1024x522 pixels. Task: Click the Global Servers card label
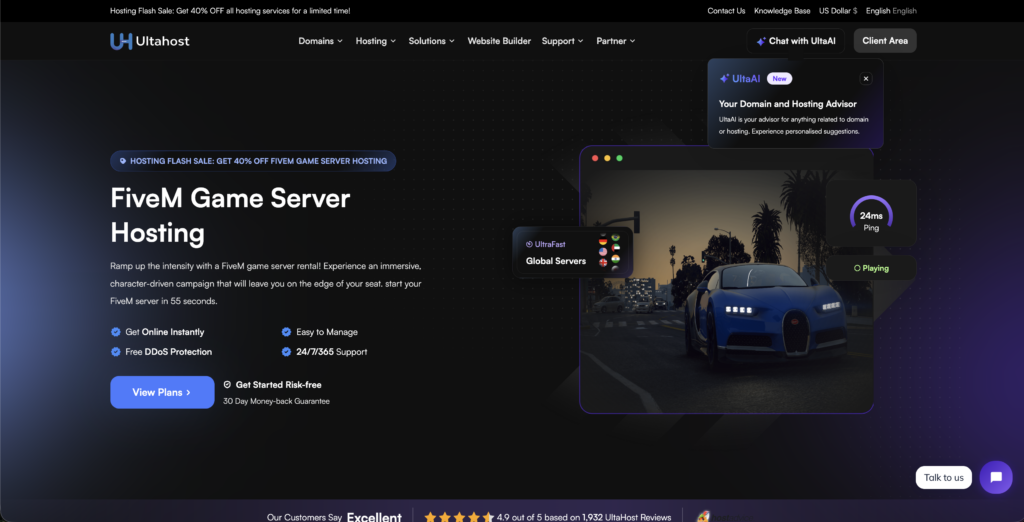(x=556, y=261)
